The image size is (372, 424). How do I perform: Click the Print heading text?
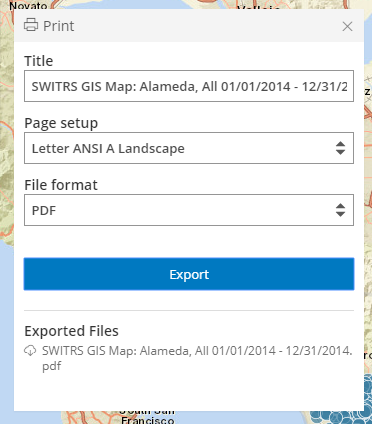pyautogui.click(x=59, y=26)
